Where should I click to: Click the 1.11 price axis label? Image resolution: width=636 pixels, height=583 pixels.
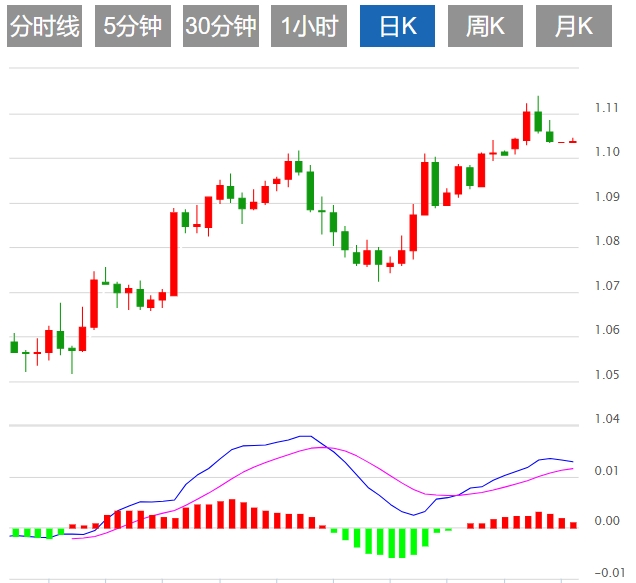pos(607,107)
